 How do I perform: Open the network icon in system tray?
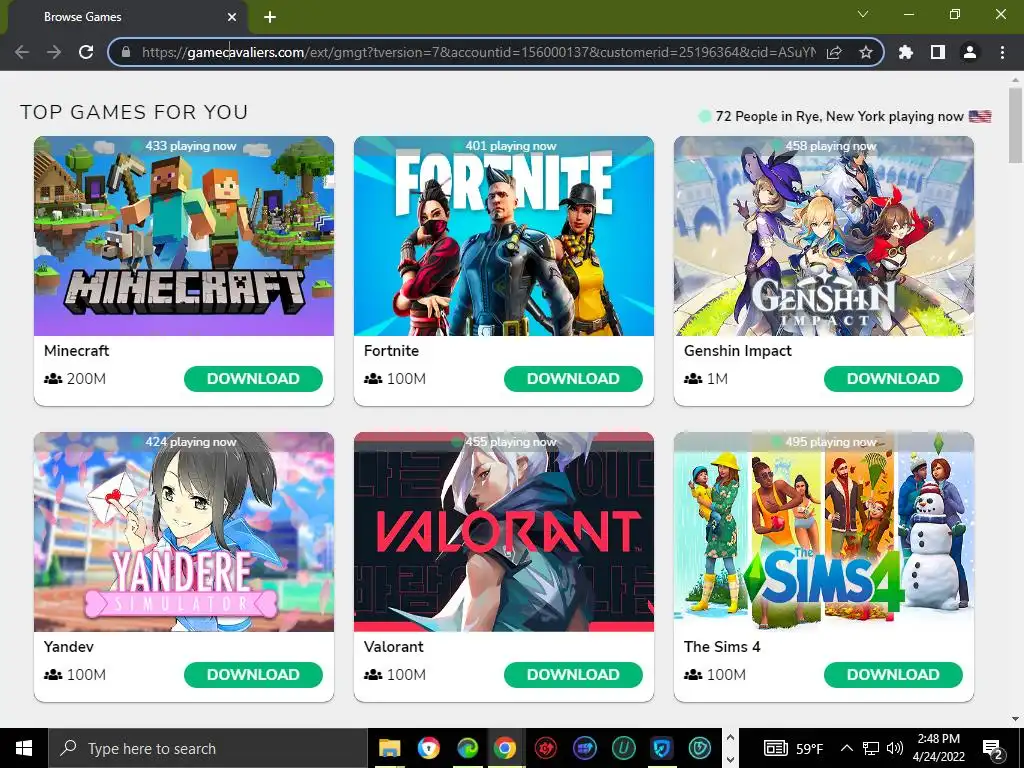point(871,748)
